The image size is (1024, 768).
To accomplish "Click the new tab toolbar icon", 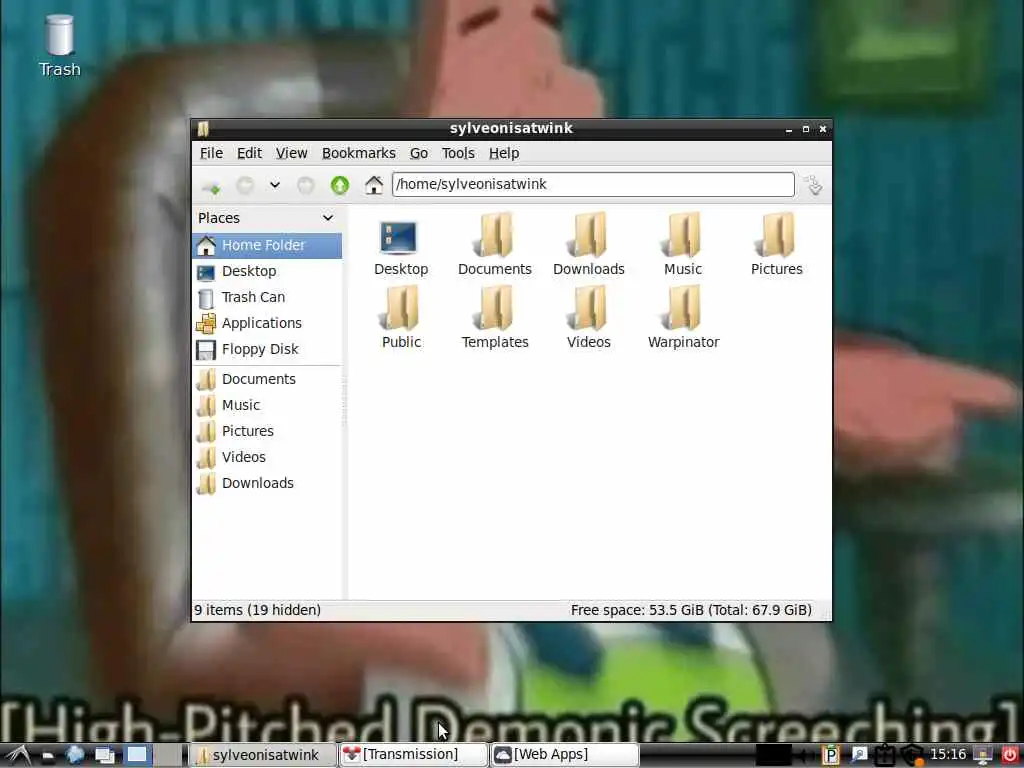I will pyautogui.click(x=211, y=187).
